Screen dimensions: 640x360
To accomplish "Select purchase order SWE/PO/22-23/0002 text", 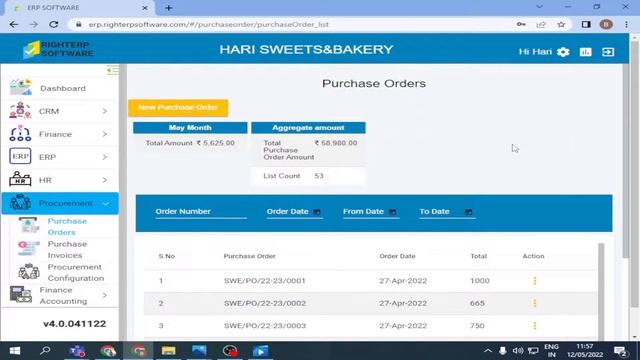I will [264, 303].
